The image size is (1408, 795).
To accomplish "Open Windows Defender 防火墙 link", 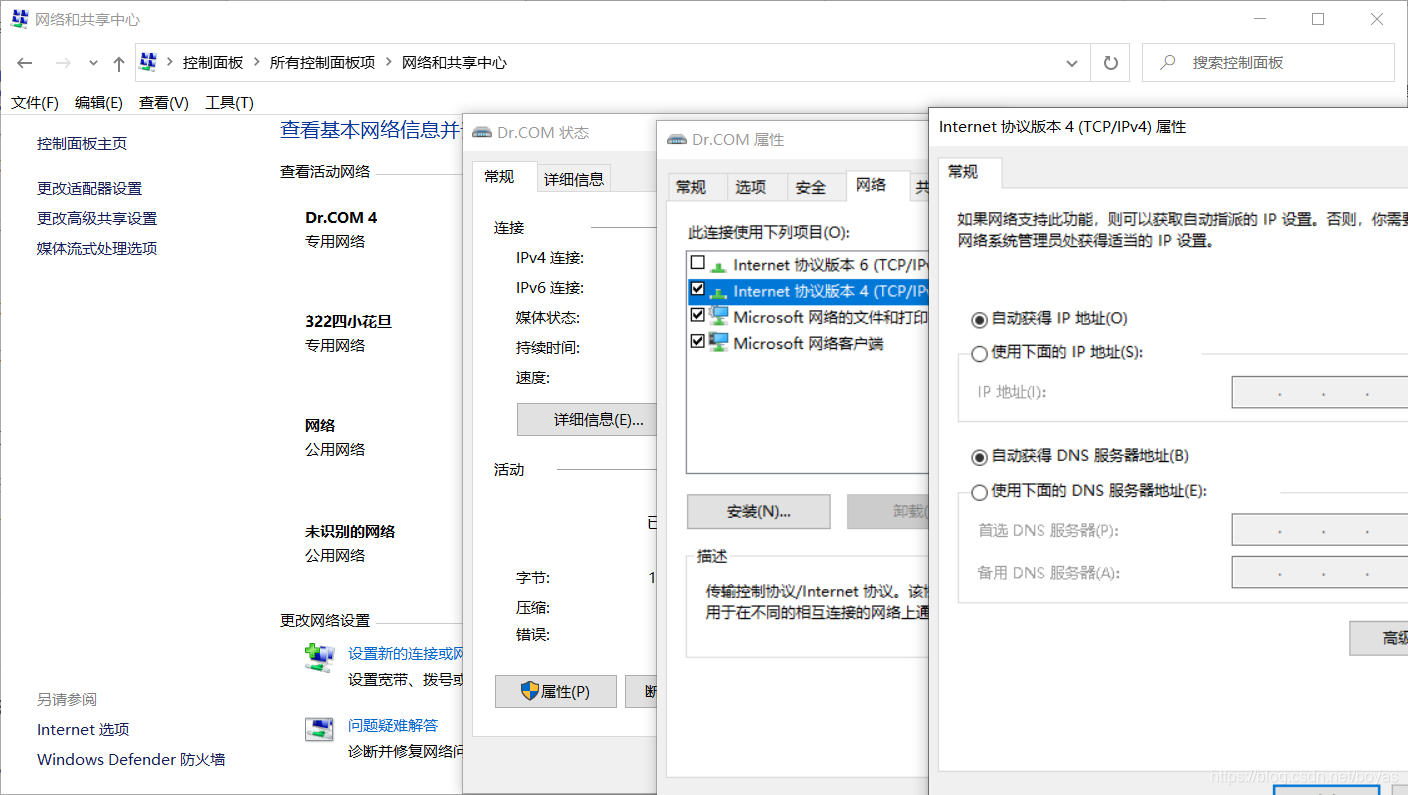I will point(131,759).
